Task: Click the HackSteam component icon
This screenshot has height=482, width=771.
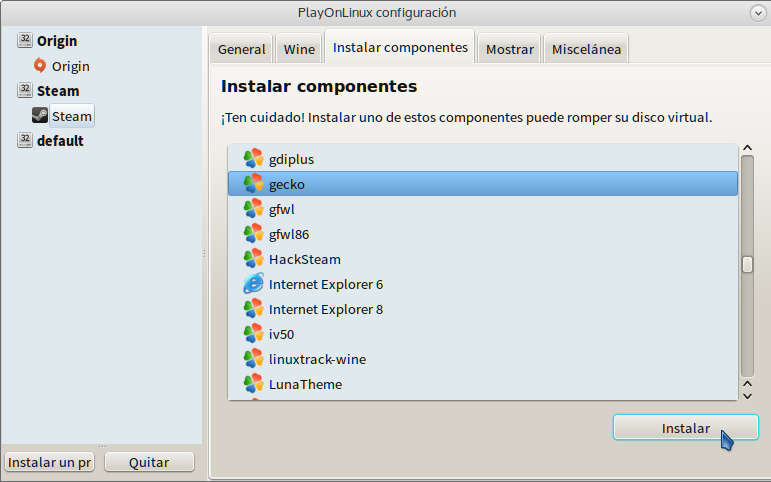Action: (253, 259)
